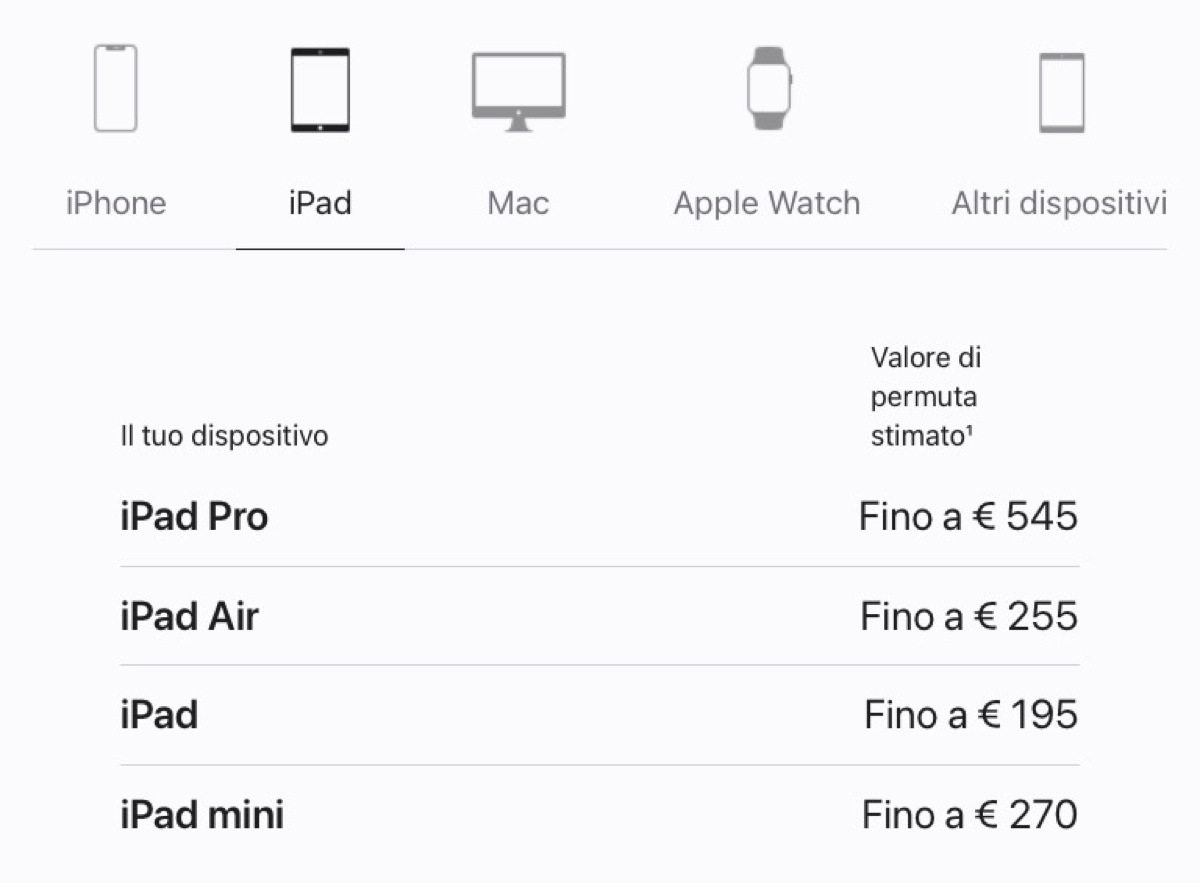Choose the plain iPad row in table
The image size is (1200, 883).
point(159,715)
